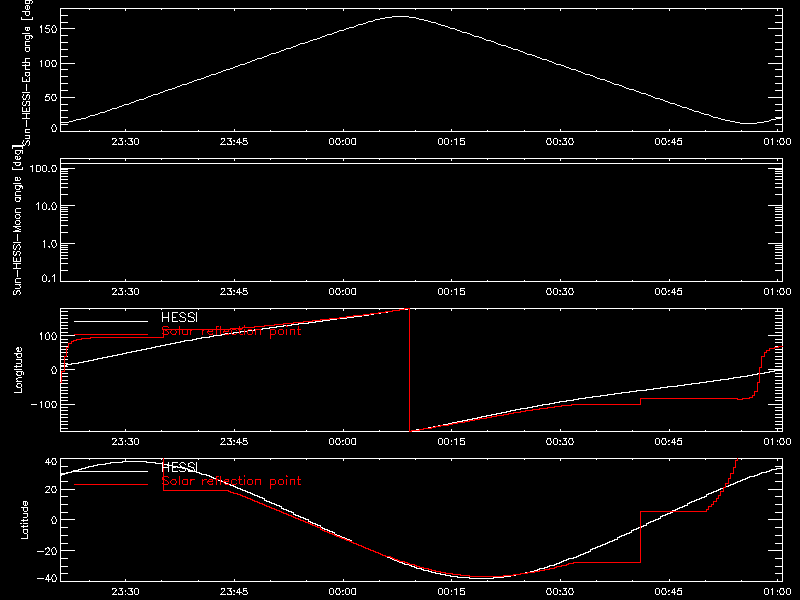Viewport: 800px width, 600px height.
Task: Click the -20 tick on the Latitude axis
Action: (x=47, y=551)
